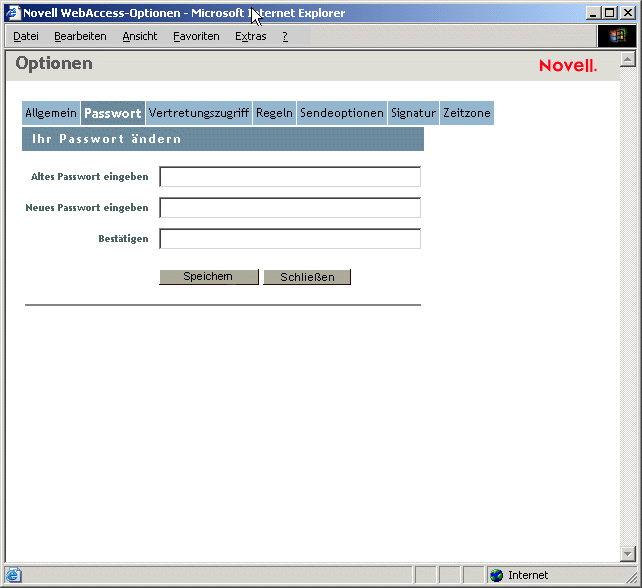Image resolution: width=642 pixels, height=588 pixels.
Task: Click the 'Ihr Passwort ändern' heading
Action: click(x=106, y=139)
